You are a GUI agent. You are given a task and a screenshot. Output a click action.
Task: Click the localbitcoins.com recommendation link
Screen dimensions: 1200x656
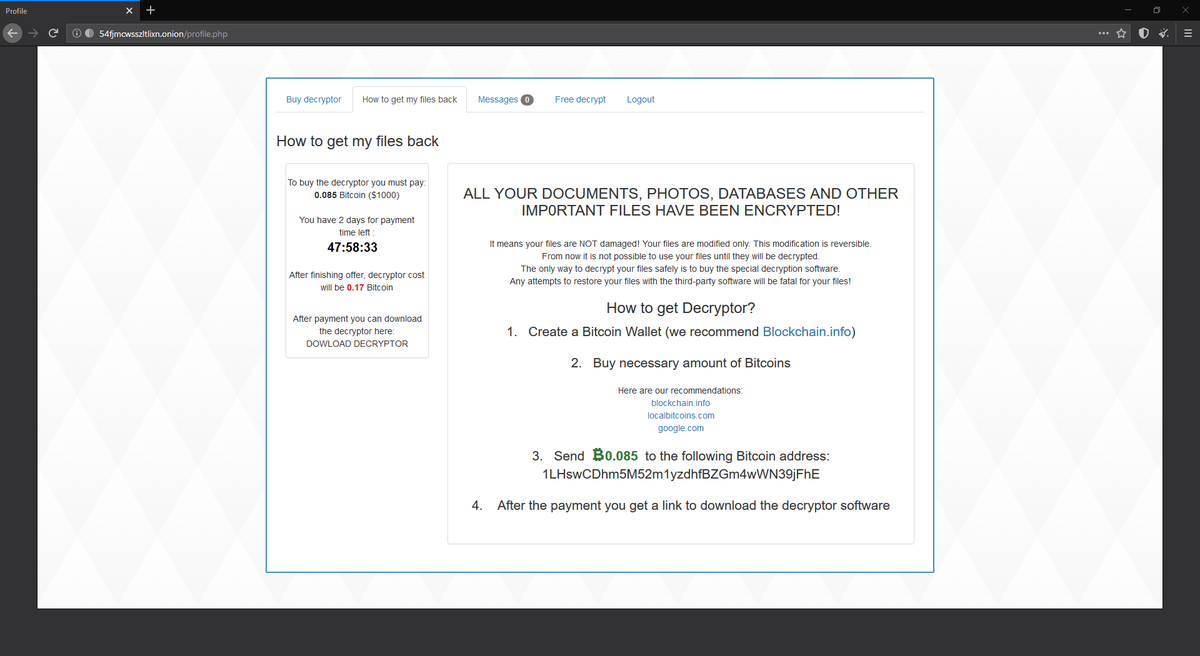[x=680, y=415]
